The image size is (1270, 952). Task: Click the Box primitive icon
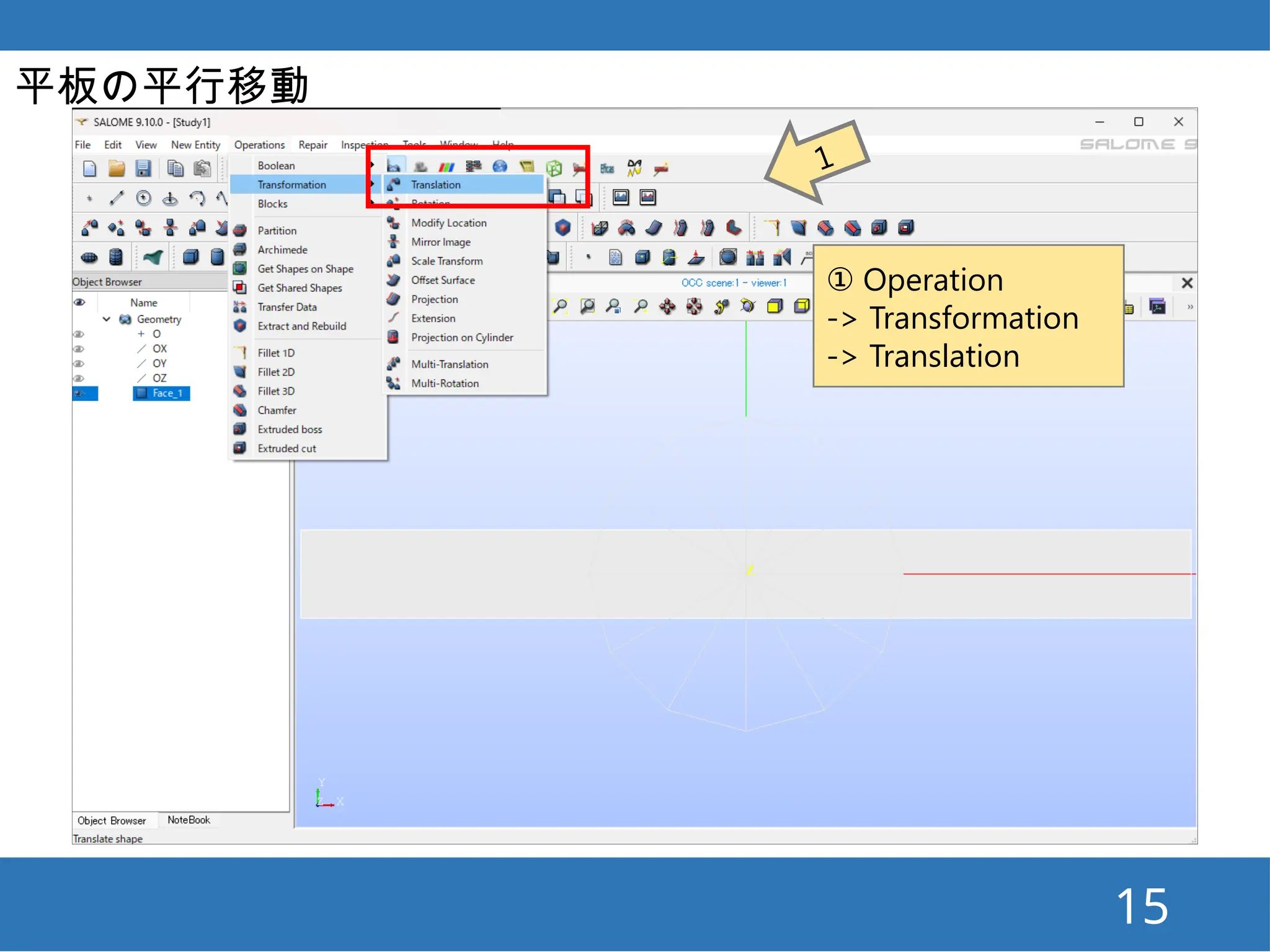tap(190, 257)
